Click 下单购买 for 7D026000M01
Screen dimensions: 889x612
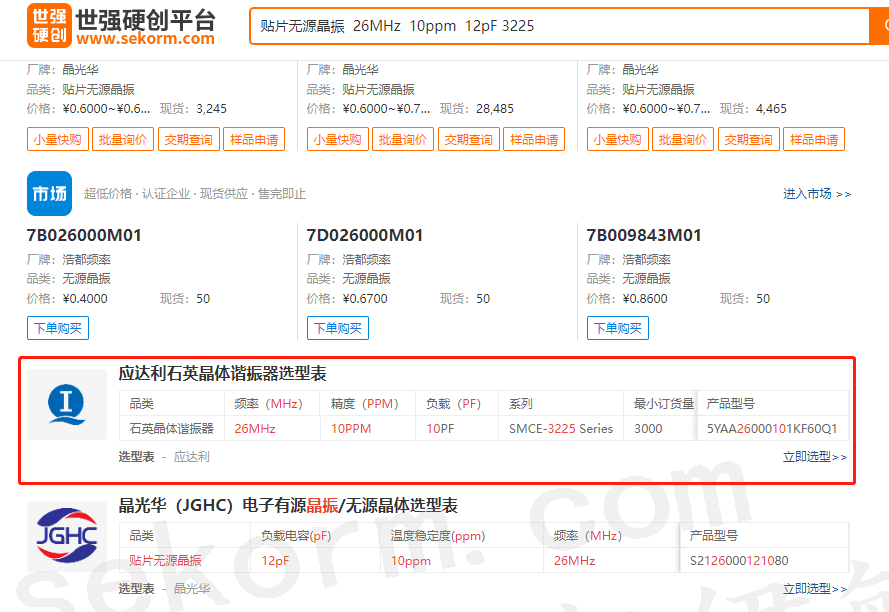tap(338, 328)
